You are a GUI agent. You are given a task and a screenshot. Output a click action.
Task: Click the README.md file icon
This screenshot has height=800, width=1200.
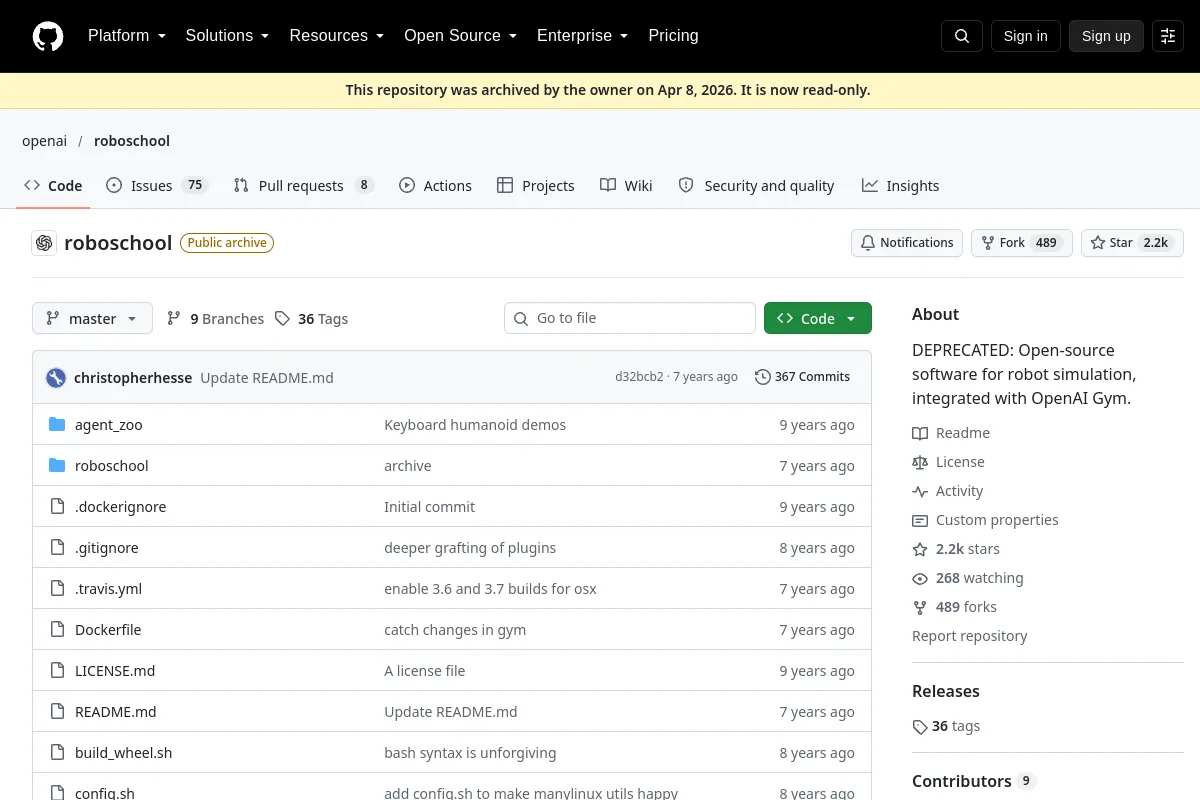(57, 712)
